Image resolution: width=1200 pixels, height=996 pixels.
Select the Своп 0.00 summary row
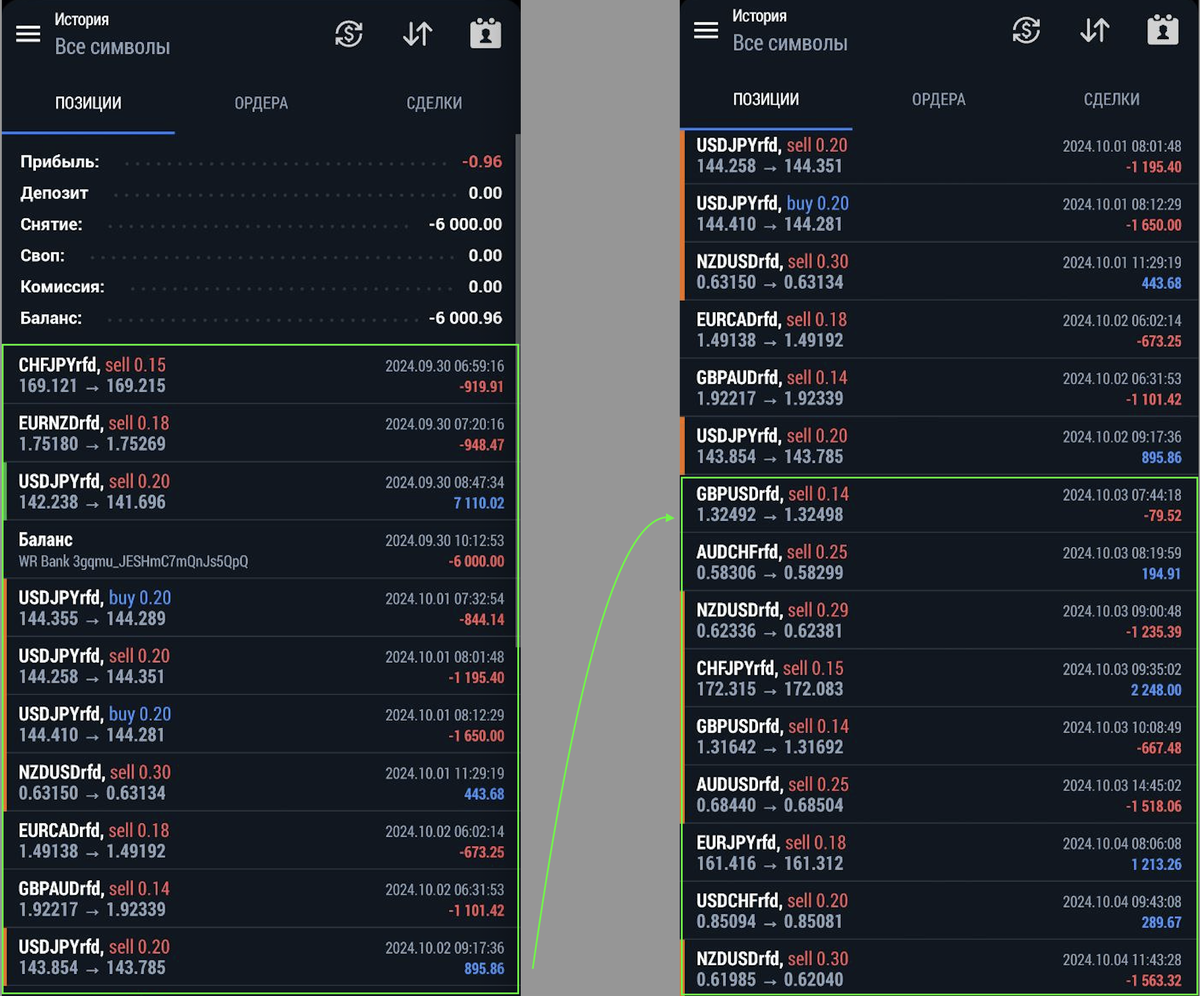[x=261, y=255]
